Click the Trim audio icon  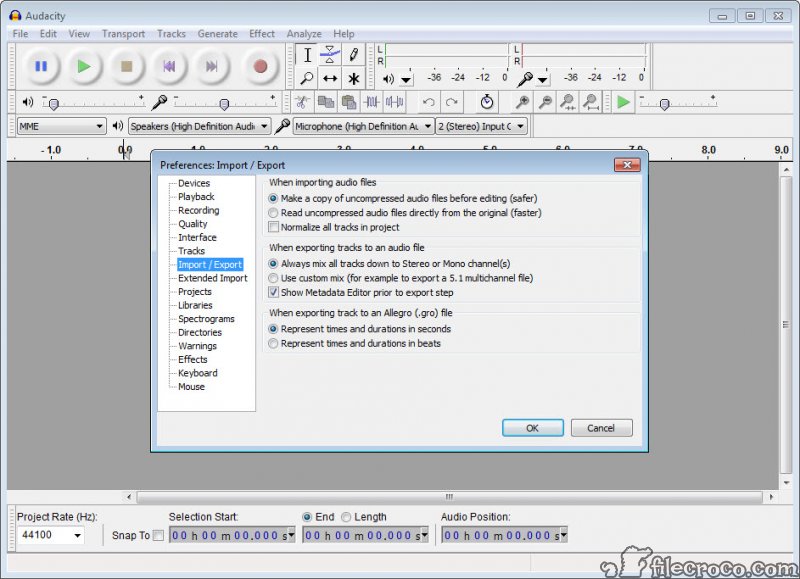371,103
